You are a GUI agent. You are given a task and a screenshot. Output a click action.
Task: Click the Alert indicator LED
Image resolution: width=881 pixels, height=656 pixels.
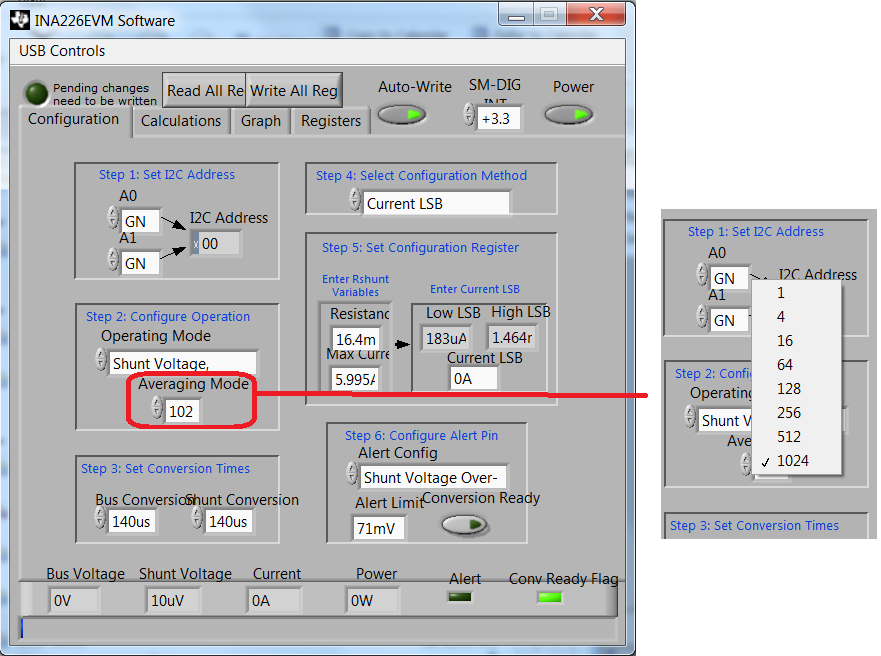(460, 596)
